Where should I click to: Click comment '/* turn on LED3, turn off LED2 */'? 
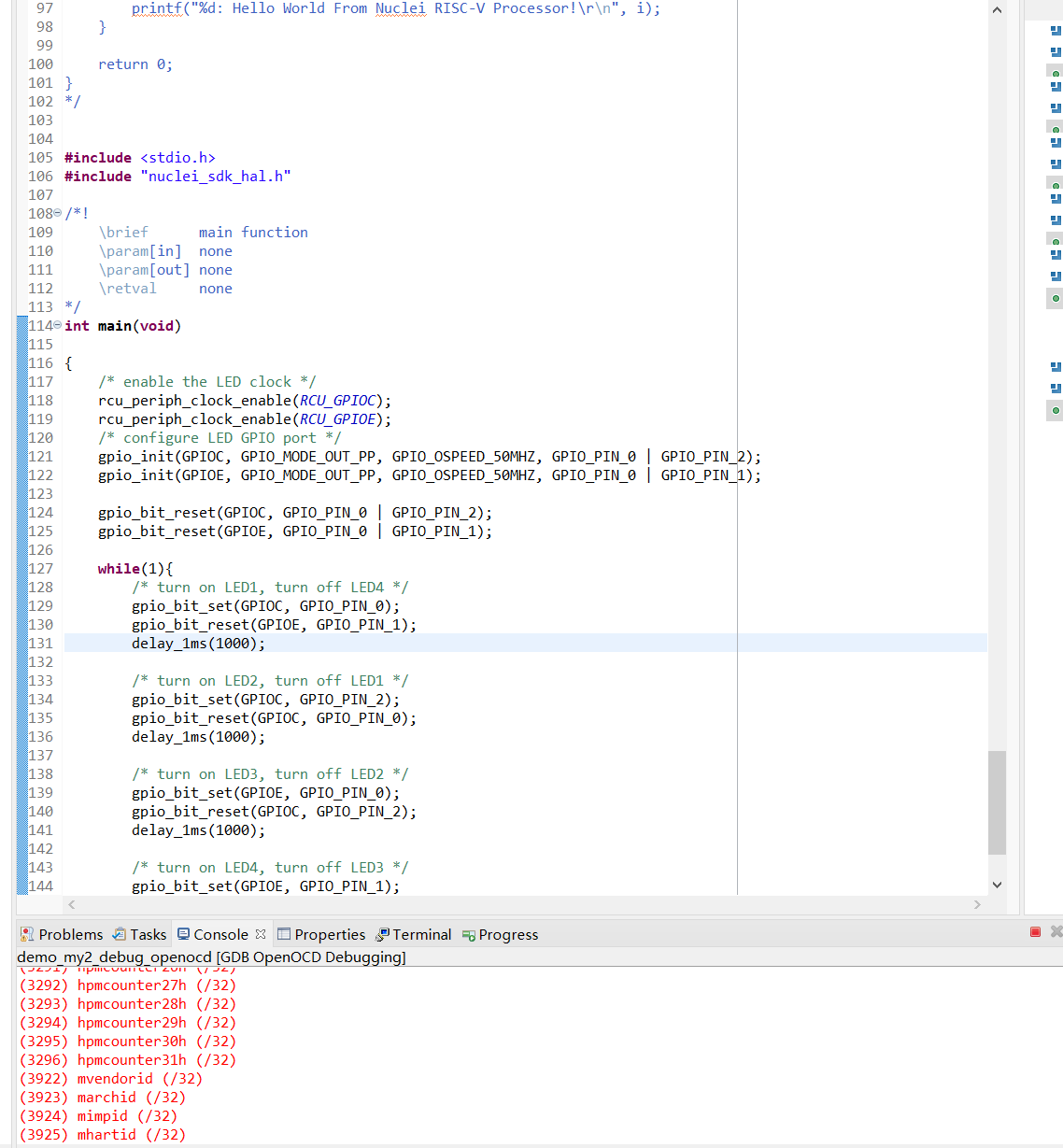coord(270,773)
